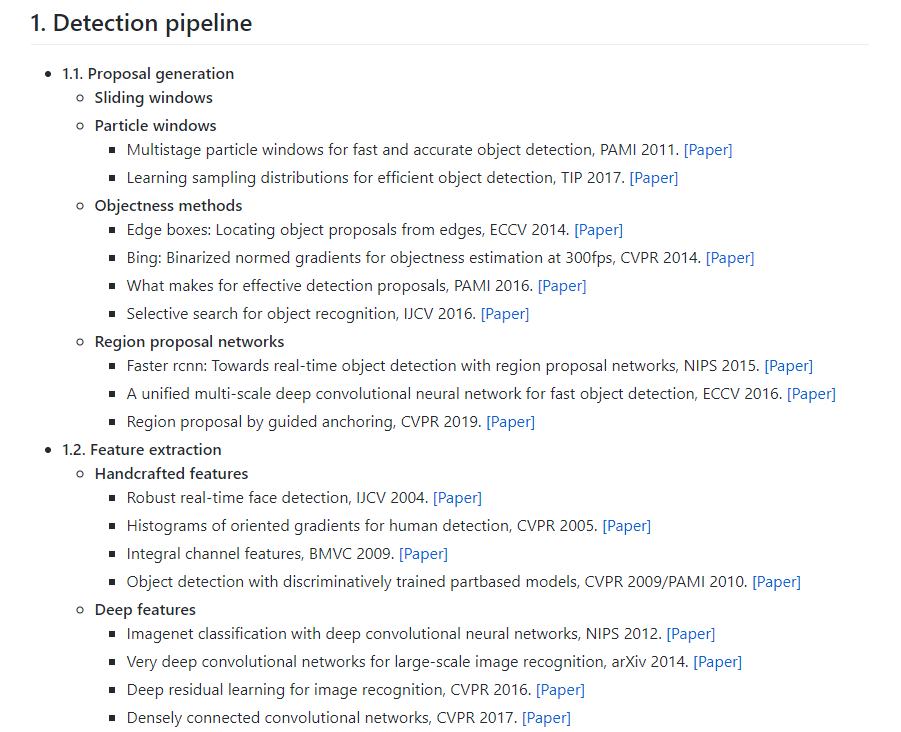This screenshot has height=732, width=901.
Task: Click the "1.2. Feature extraction" list item
Action: pos(141,450)
